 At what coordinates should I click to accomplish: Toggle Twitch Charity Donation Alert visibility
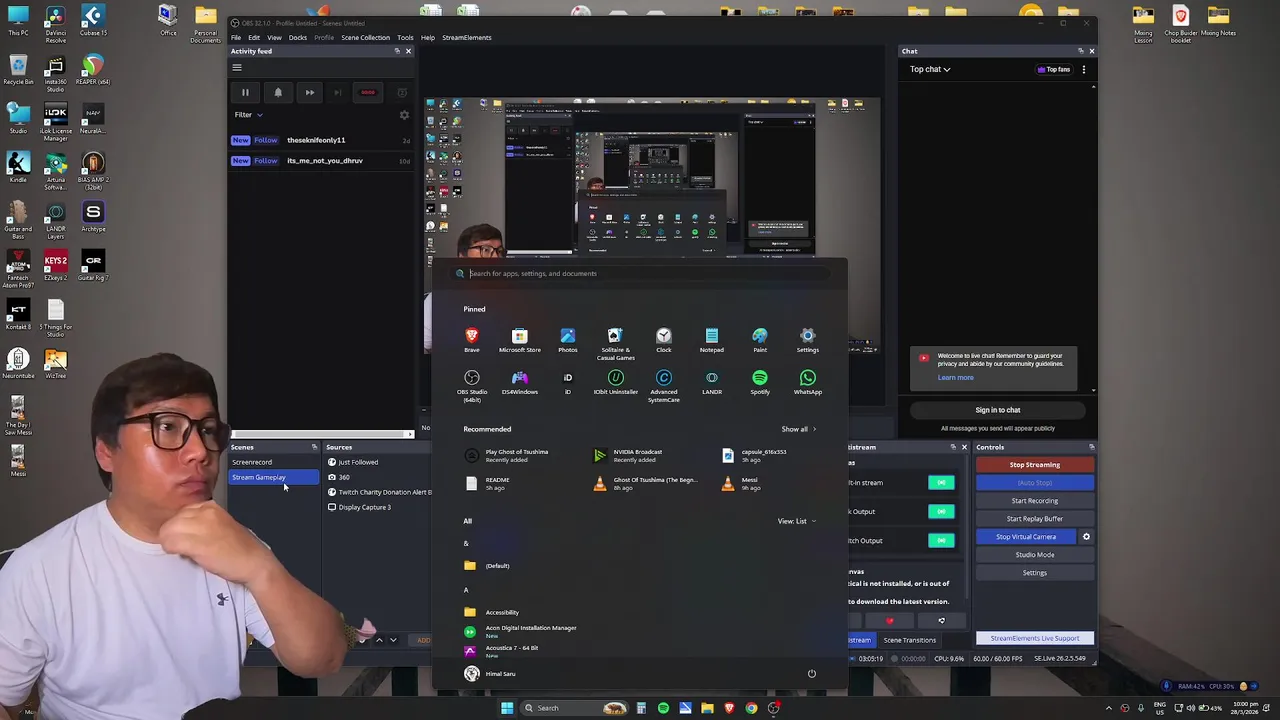(x=332, y=492)
